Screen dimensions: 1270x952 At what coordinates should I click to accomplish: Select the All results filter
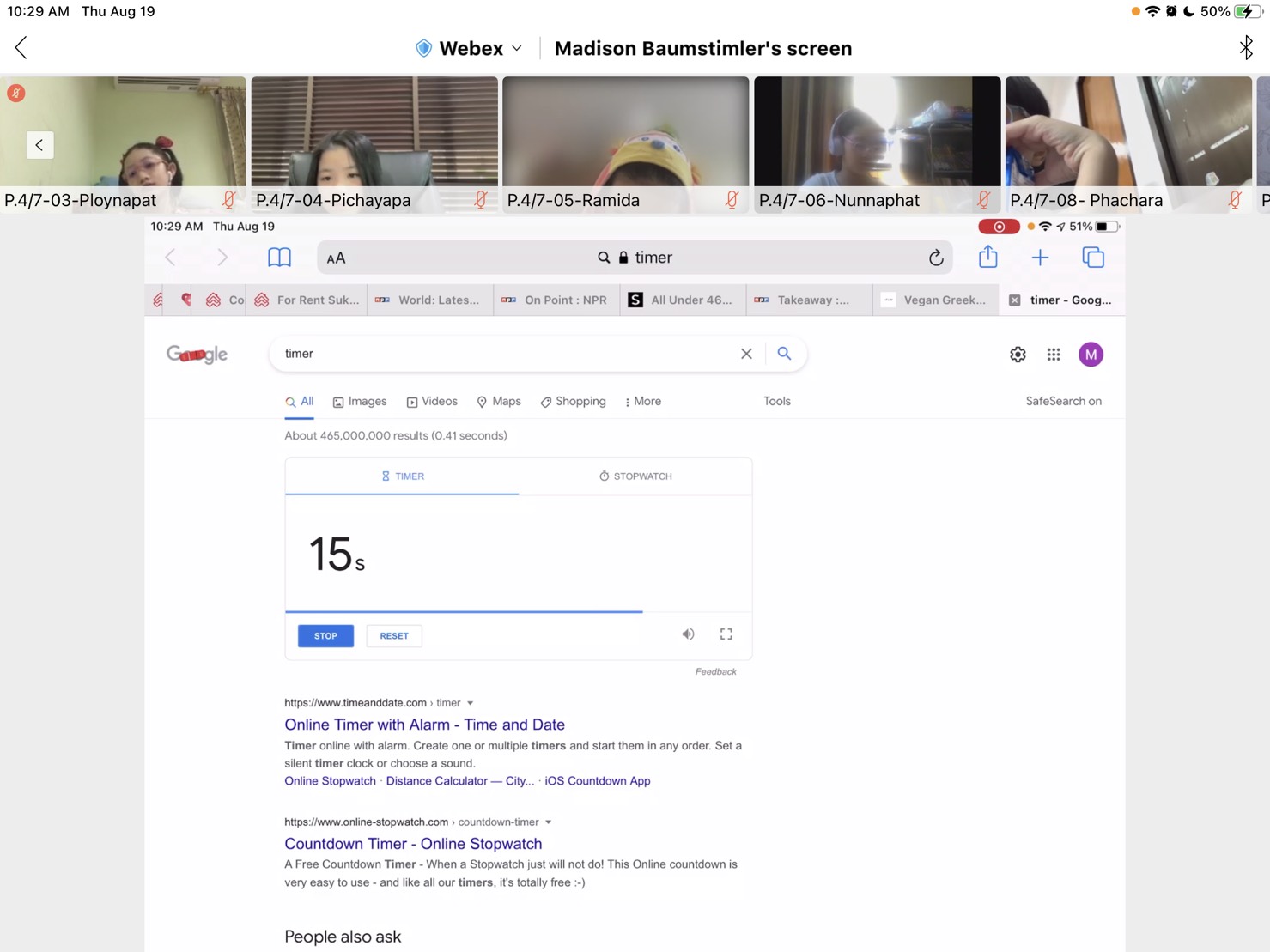[x=300, y=402]
